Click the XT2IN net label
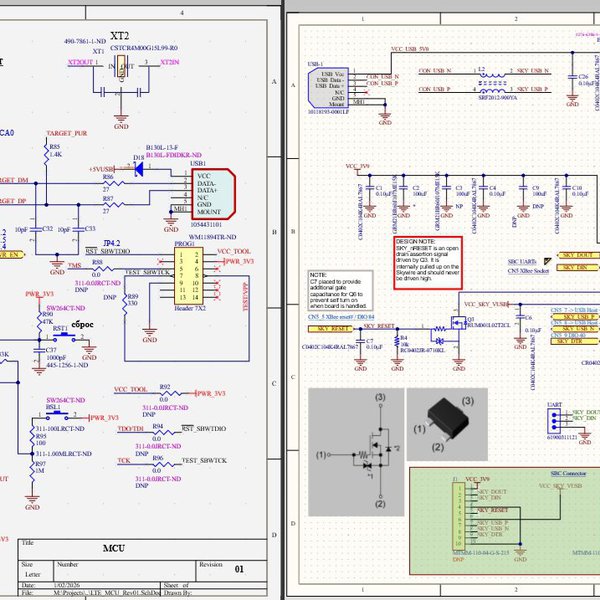The width and height of the screenshot is (600, 600). tap(170, 62)
